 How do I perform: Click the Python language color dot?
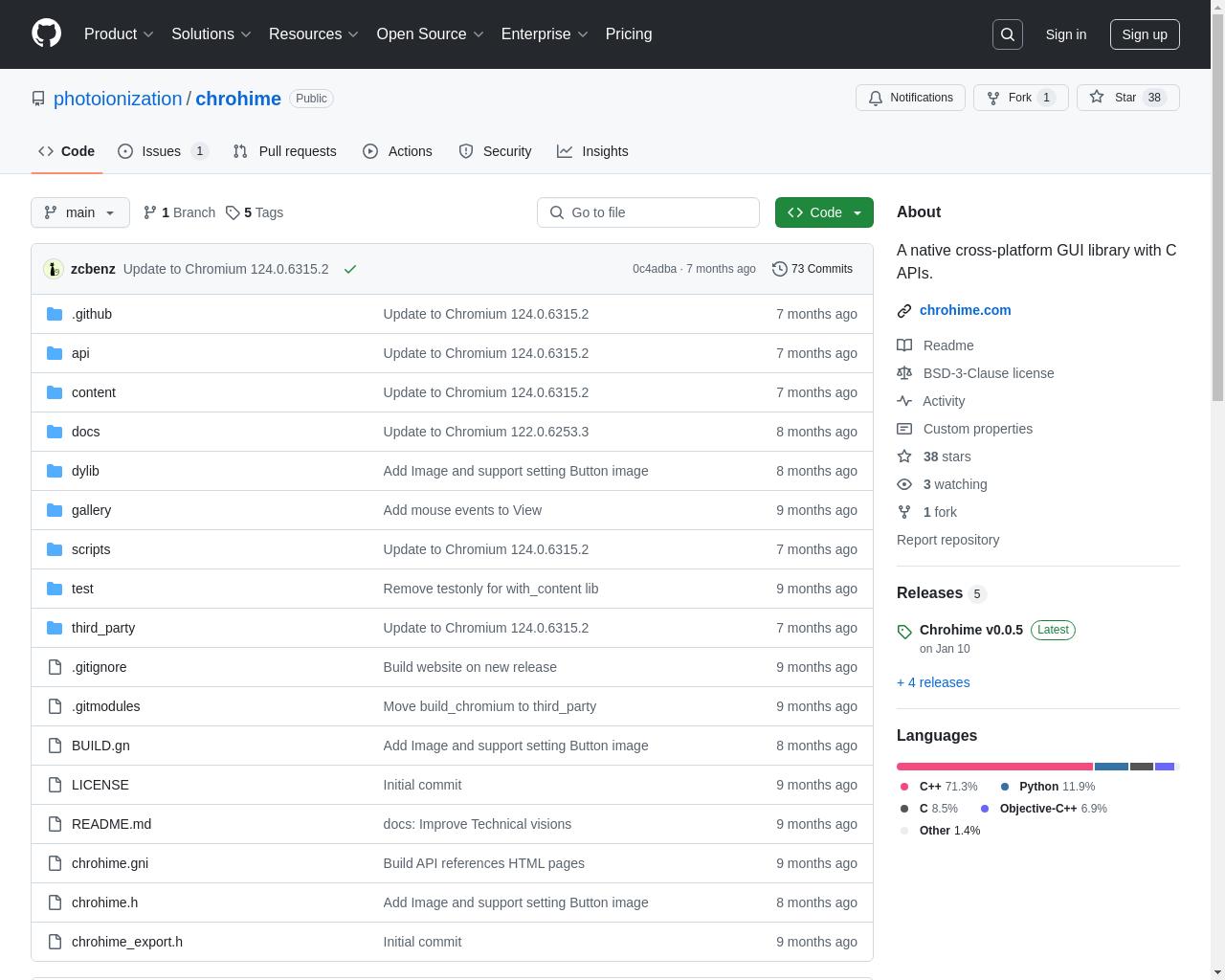pos(1005,787)
